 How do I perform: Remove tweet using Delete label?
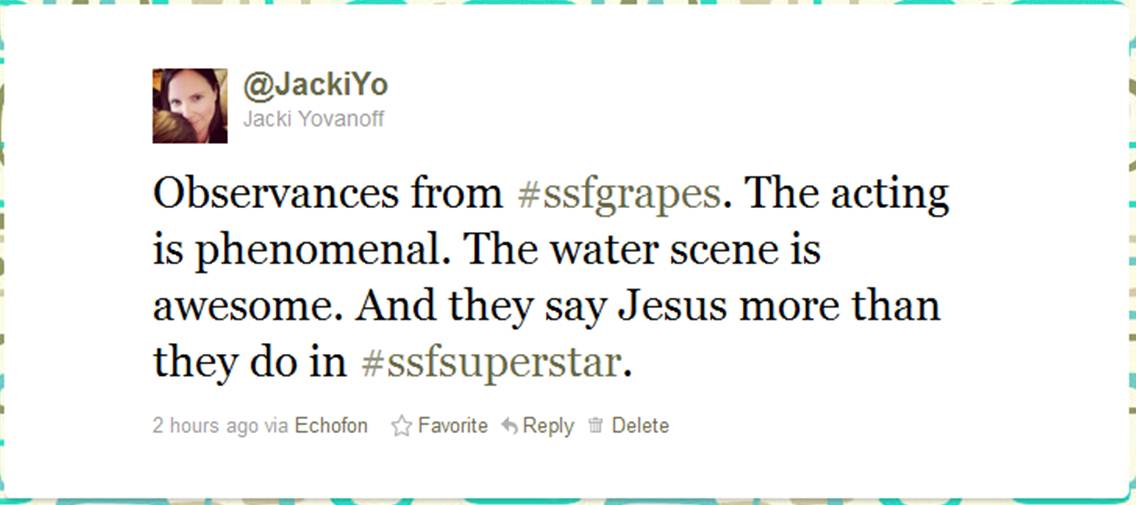pos(640,425)
